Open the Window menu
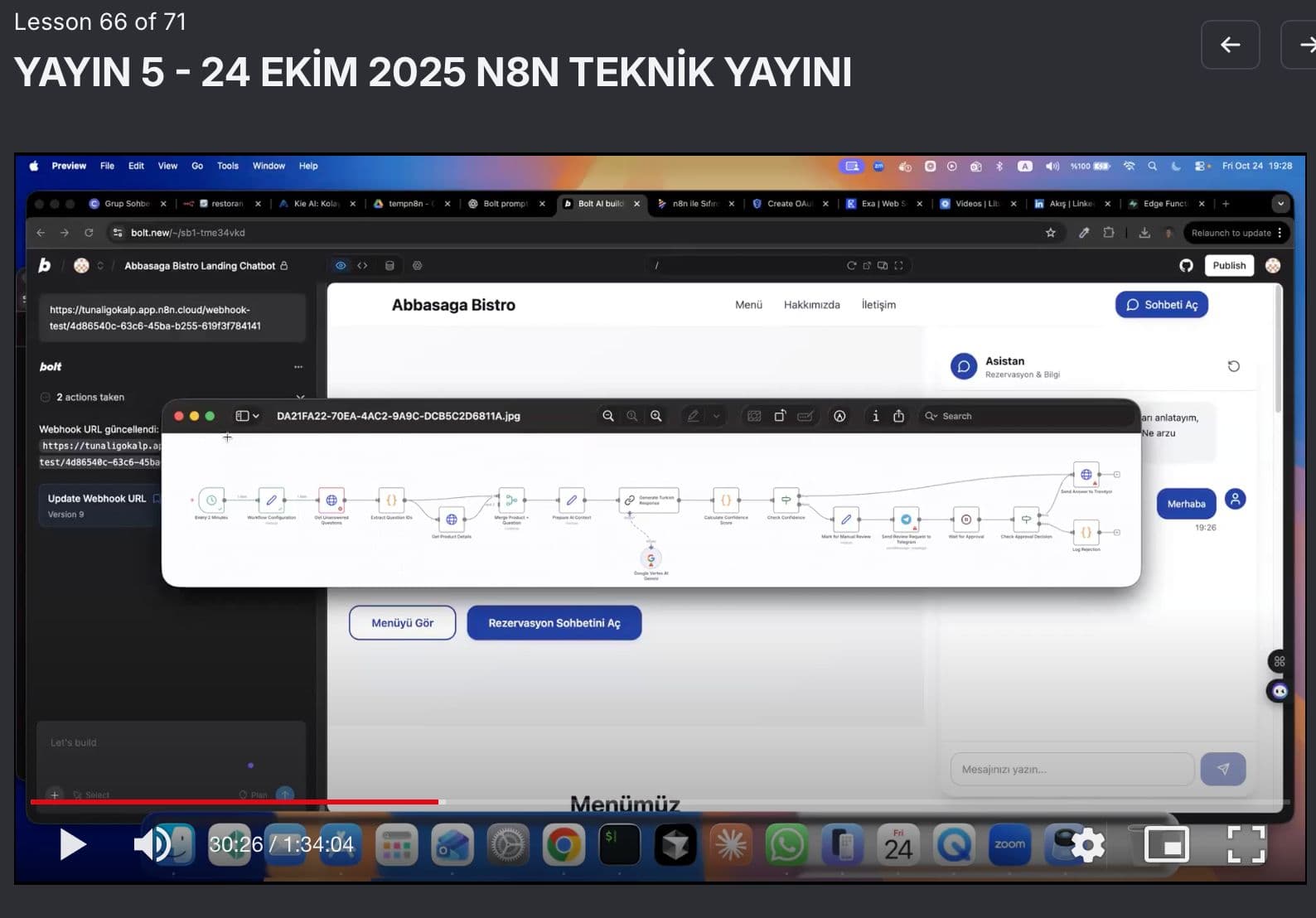Viewport: 1316px width, 918px height. [x=269, y=166]
